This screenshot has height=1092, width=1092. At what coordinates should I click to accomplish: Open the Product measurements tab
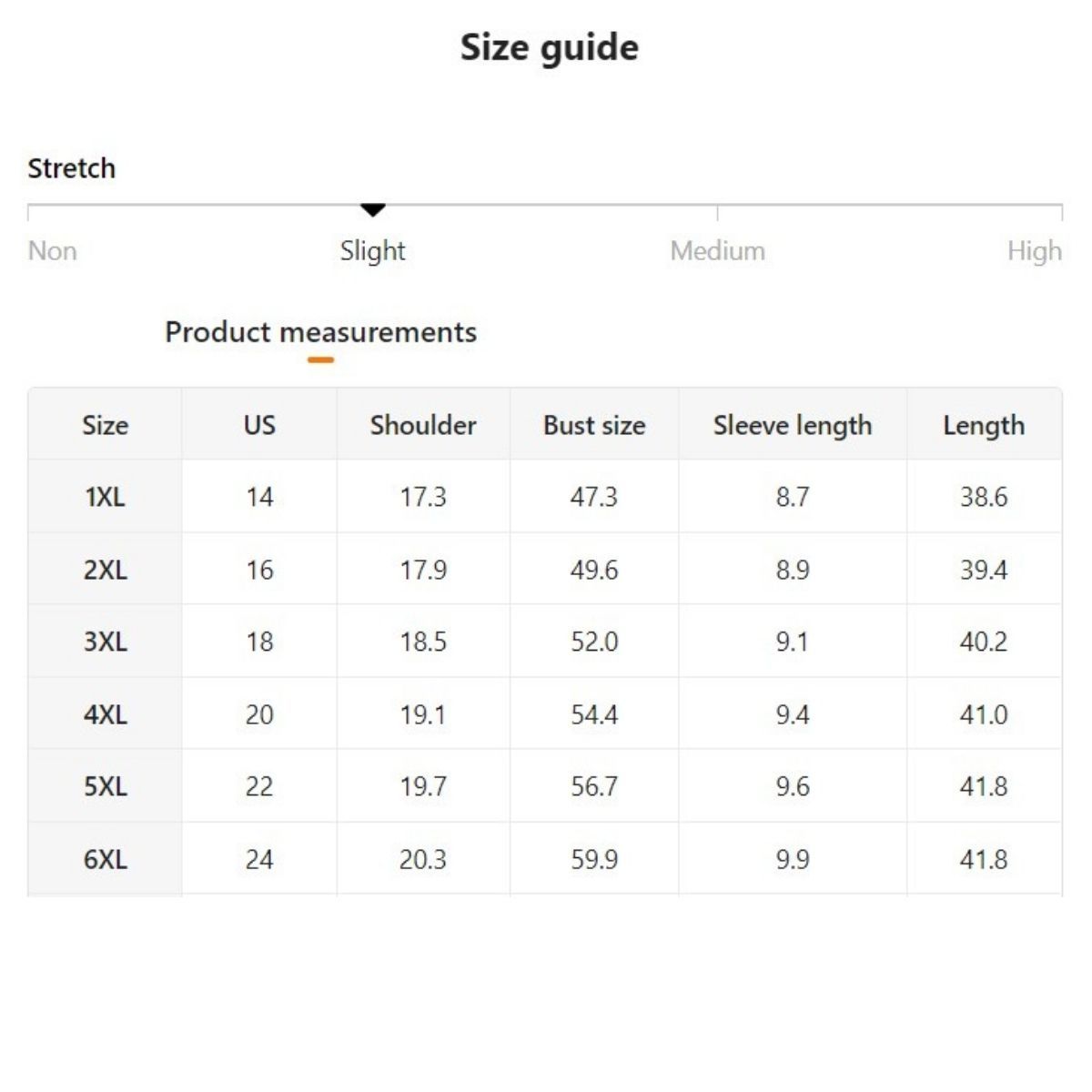(x=320, y=333)
